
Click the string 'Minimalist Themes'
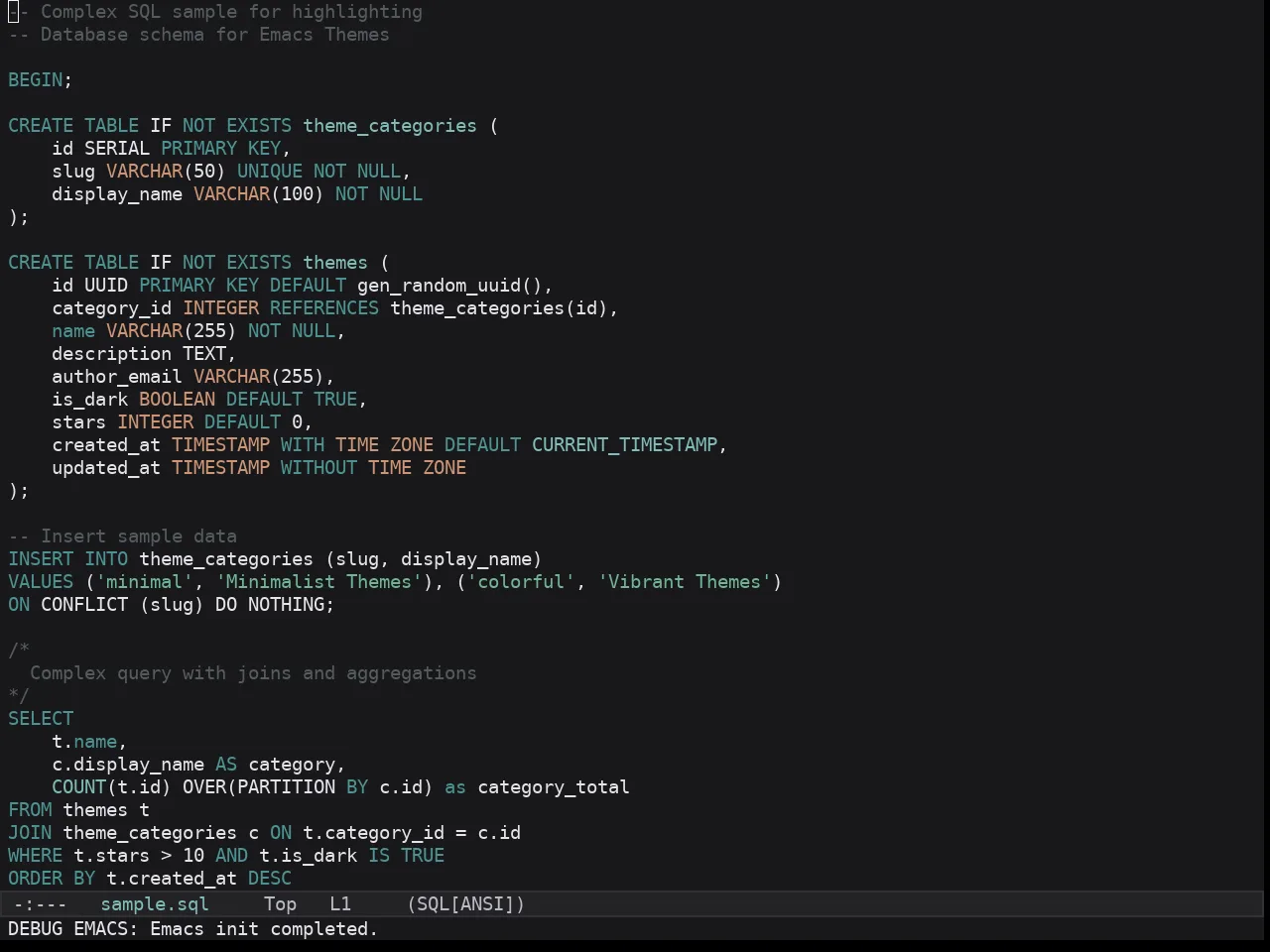point(318,582)
